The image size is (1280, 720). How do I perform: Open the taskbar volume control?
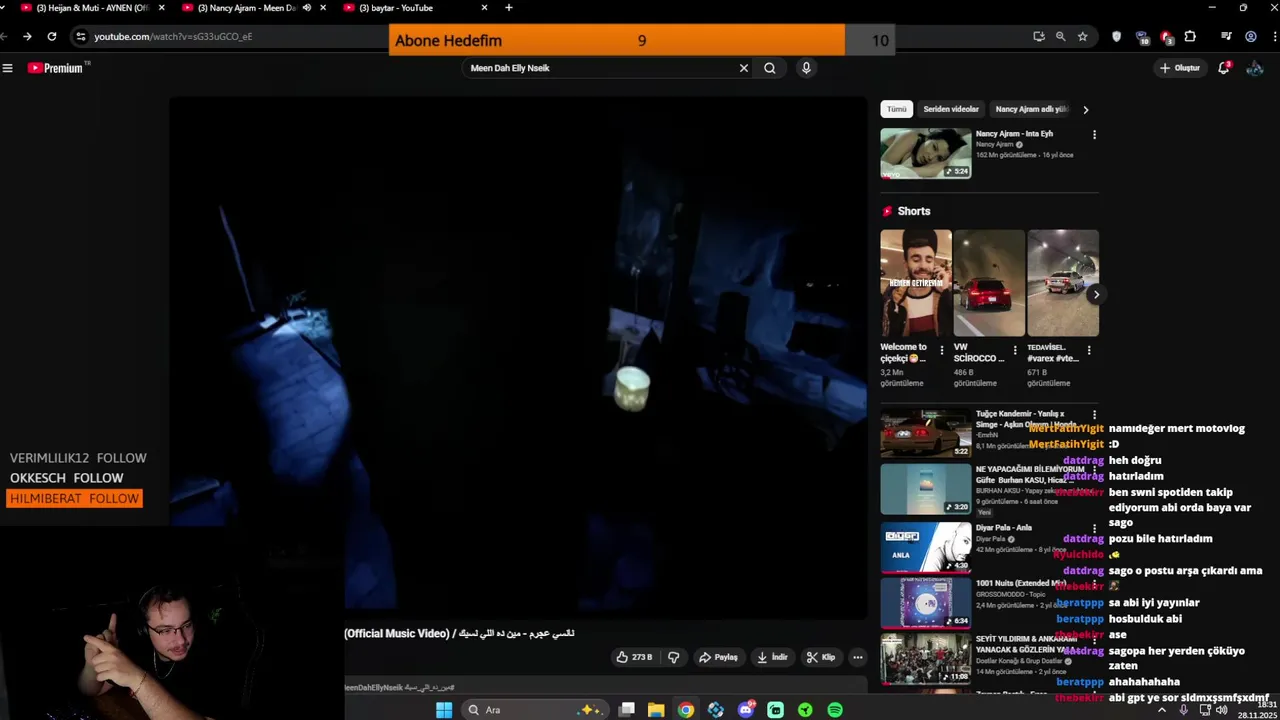click(x=1222, y=710)
